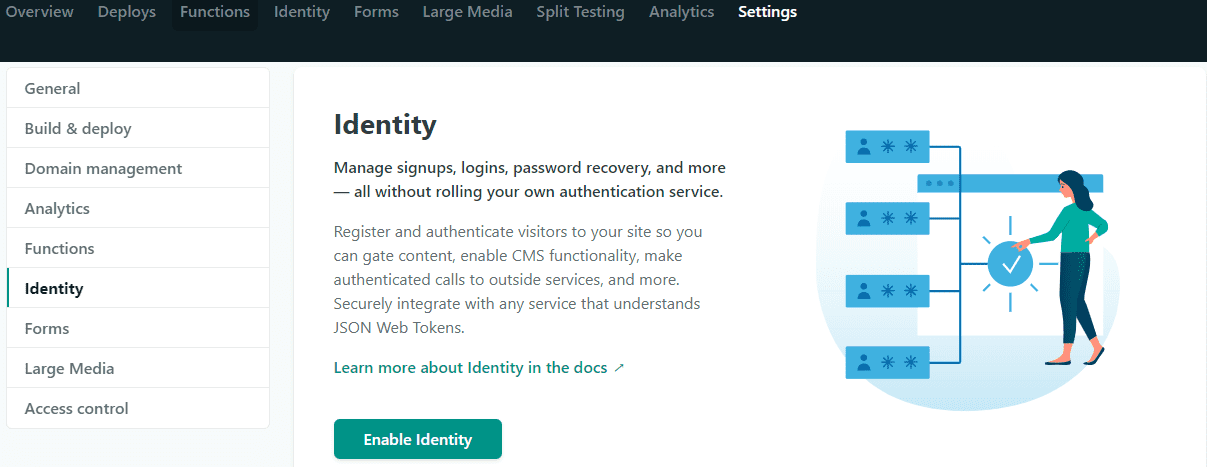Open the Functions top navigation tab
1207x467 pixels.
click(x=215, y=12)
